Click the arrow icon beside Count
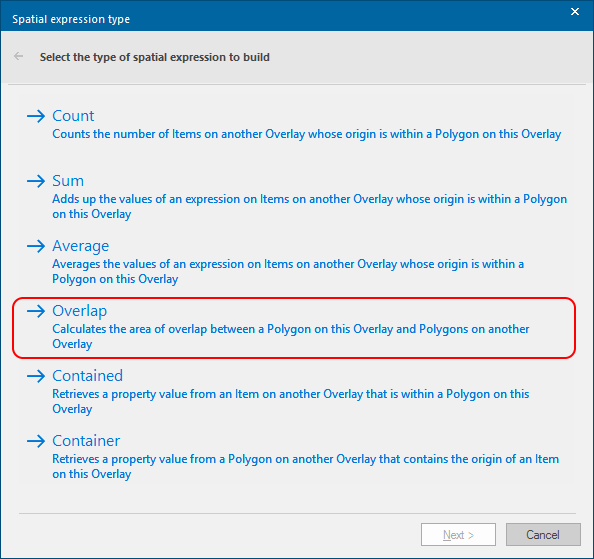 coord(36,116)
